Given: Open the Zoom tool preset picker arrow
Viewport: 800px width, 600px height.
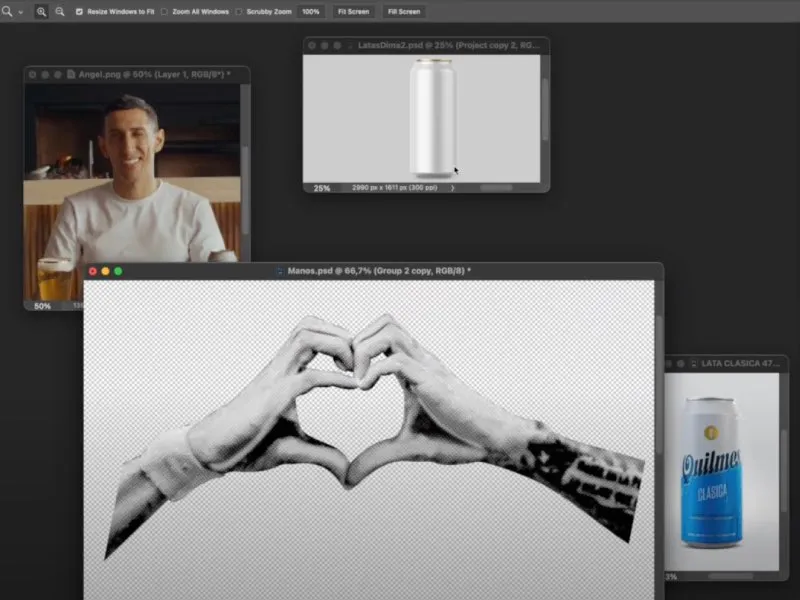Looking at the screenshot, I should [x=20, y=12].
